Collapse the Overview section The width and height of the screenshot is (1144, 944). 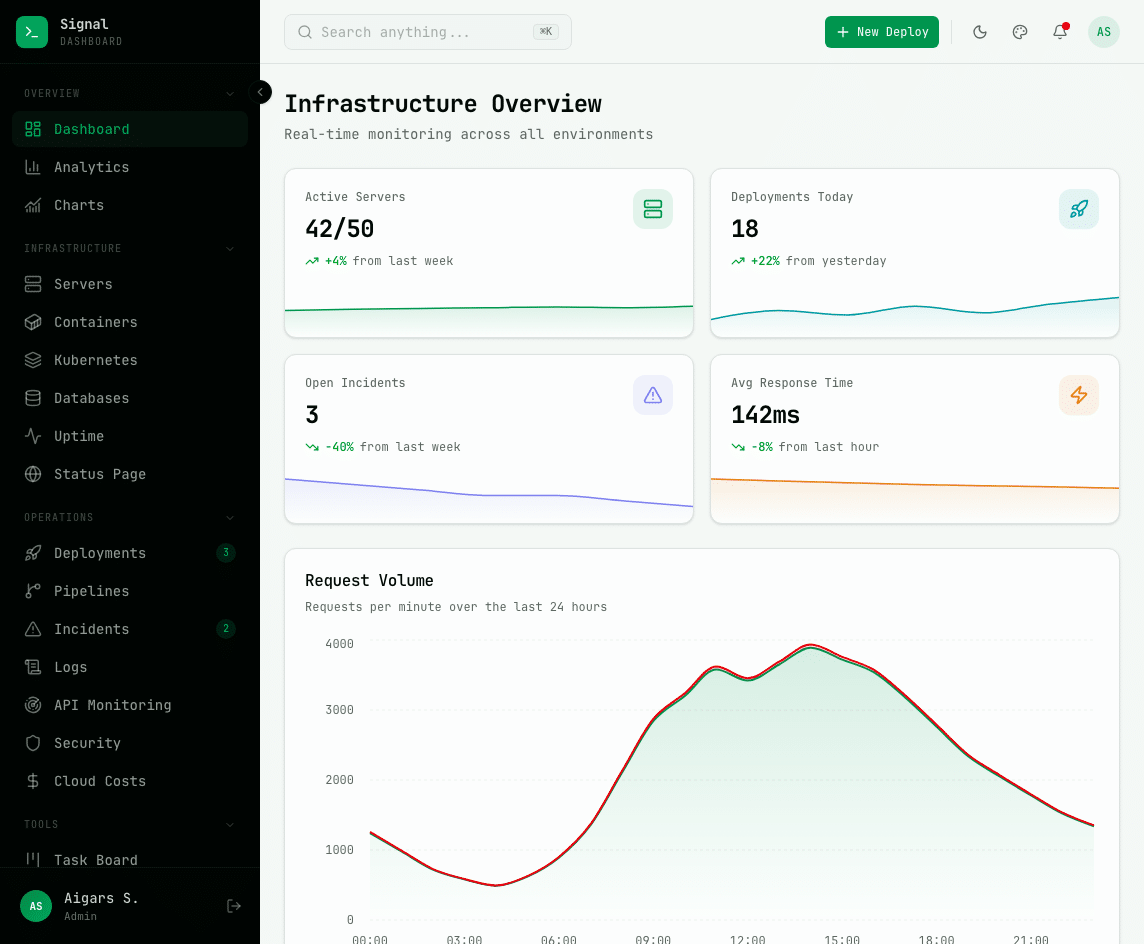[x=230, y=92]
